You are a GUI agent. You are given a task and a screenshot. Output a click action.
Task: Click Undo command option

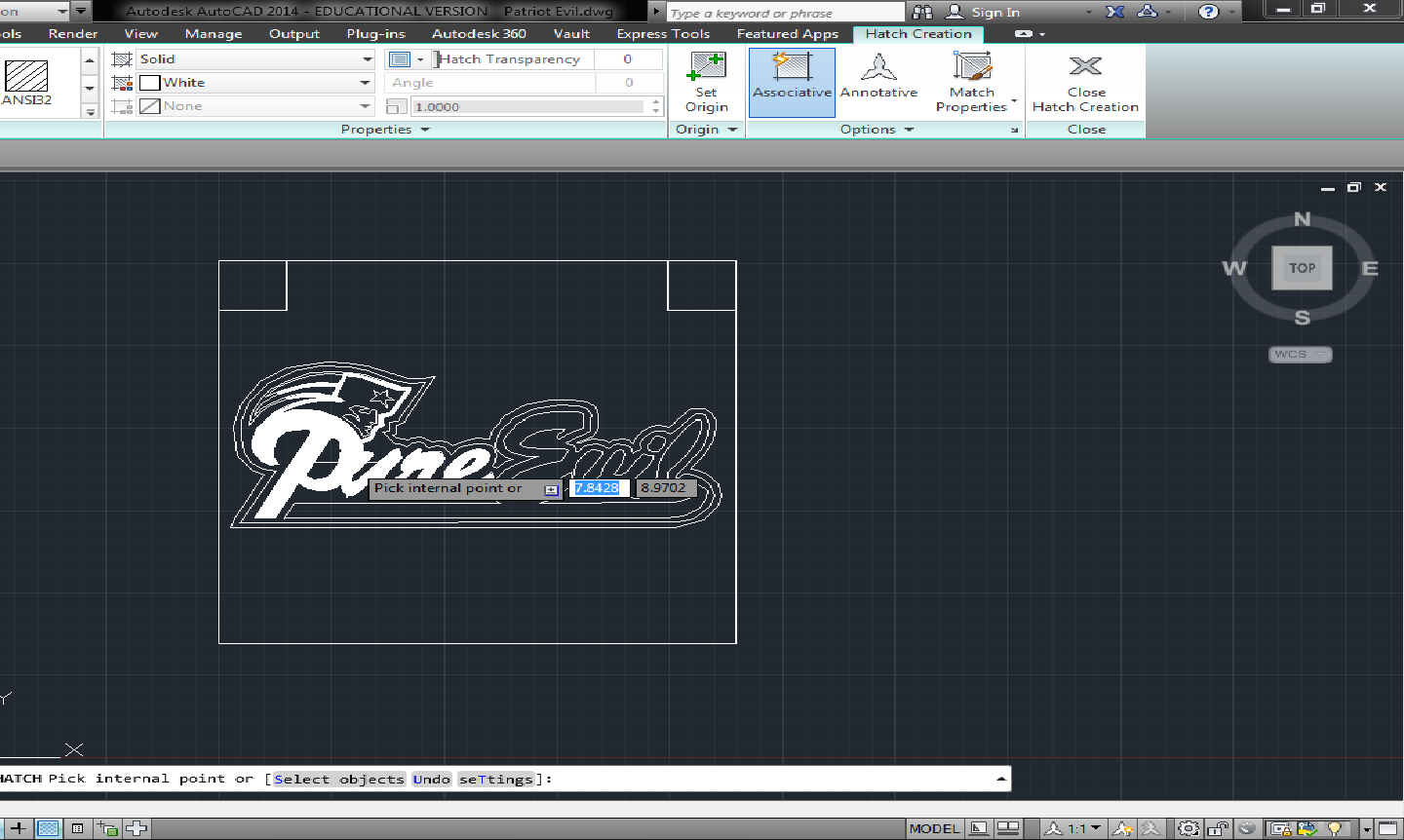tap(432, 779)
